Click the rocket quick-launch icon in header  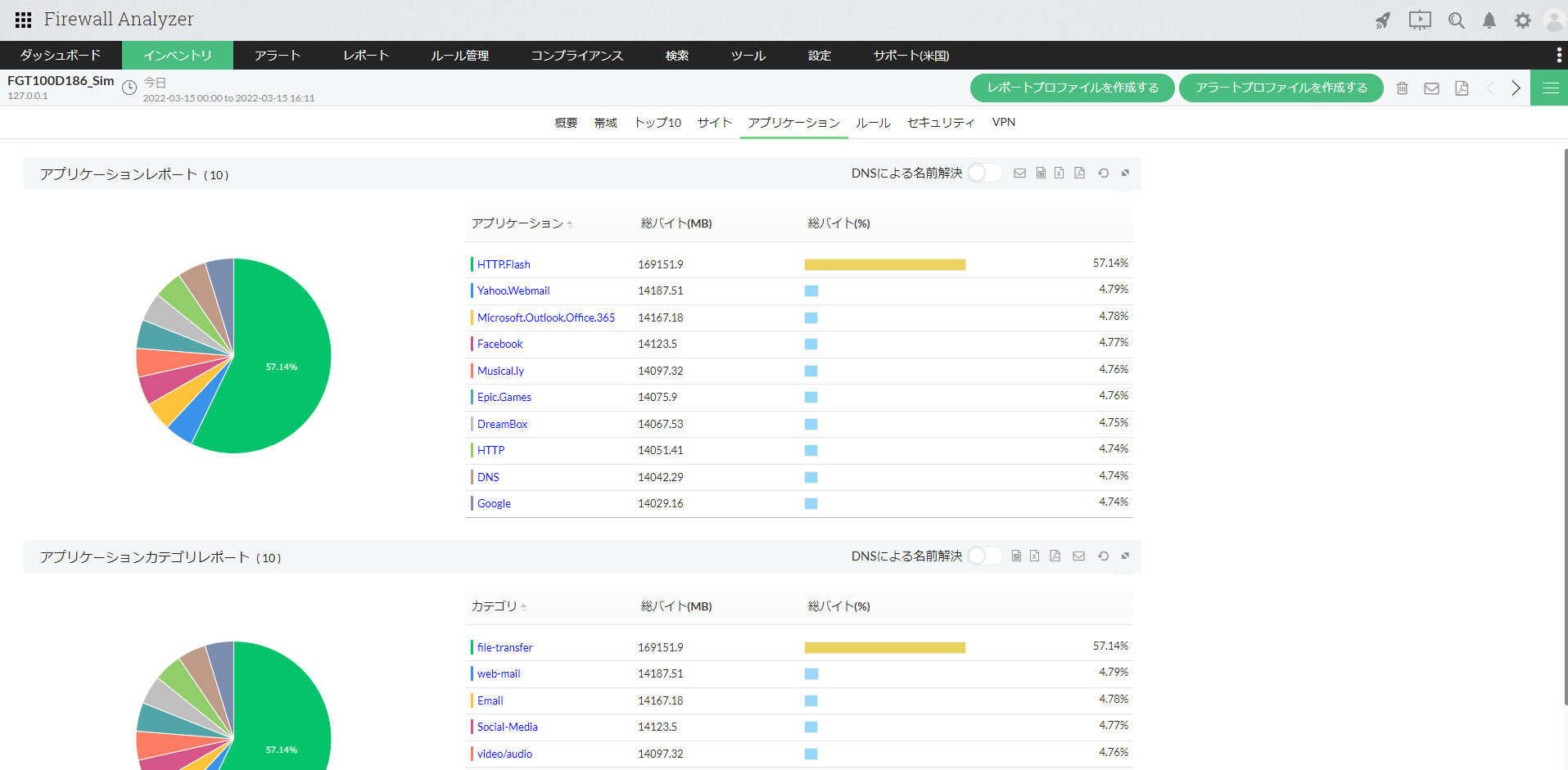point(1383,20)
